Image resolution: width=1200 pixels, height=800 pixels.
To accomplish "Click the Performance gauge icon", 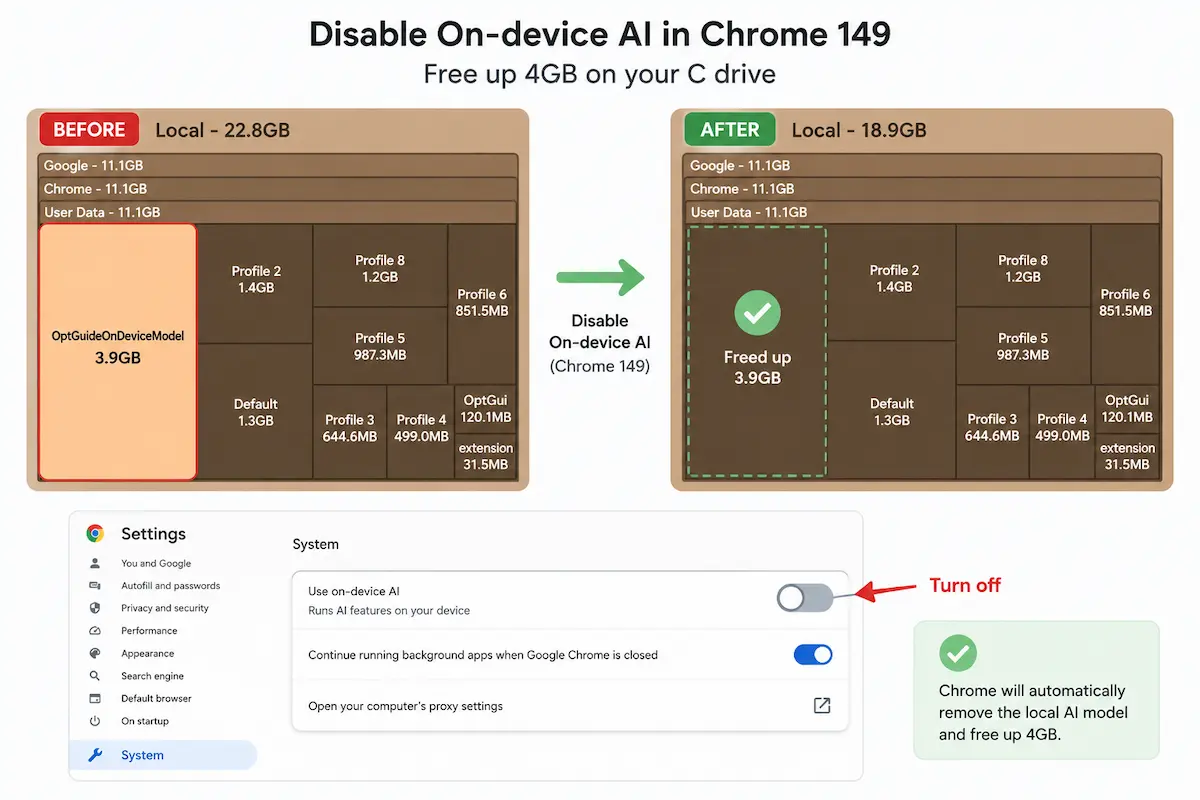I will coord(95,631).
